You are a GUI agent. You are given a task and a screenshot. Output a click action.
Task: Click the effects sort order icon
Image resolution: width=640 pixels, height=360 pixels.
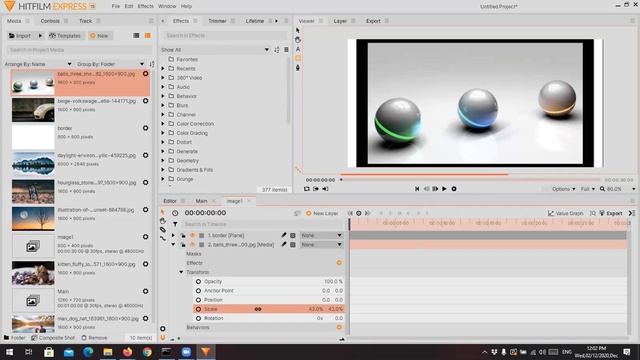tap(277, 50)
